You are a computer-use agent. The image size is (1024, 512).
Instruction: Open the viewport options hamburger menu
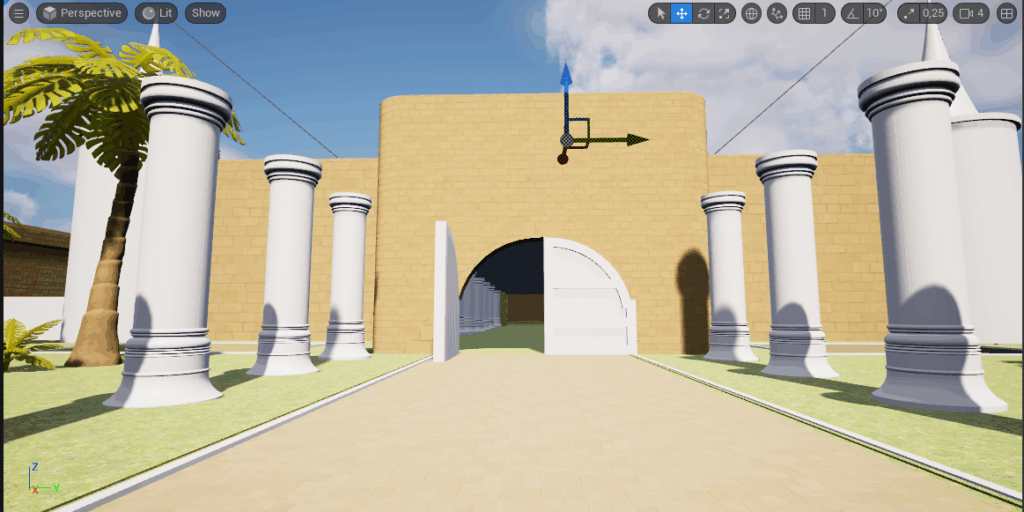[x=18, y=13]
